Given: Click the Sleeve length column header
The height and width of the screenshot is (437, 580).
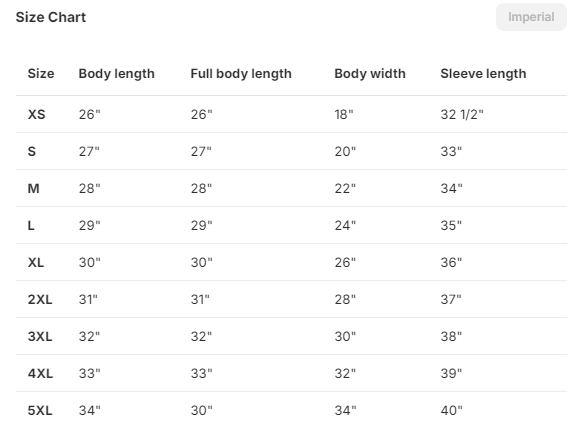Looking at the screenshot, I should tap(483, 74).
